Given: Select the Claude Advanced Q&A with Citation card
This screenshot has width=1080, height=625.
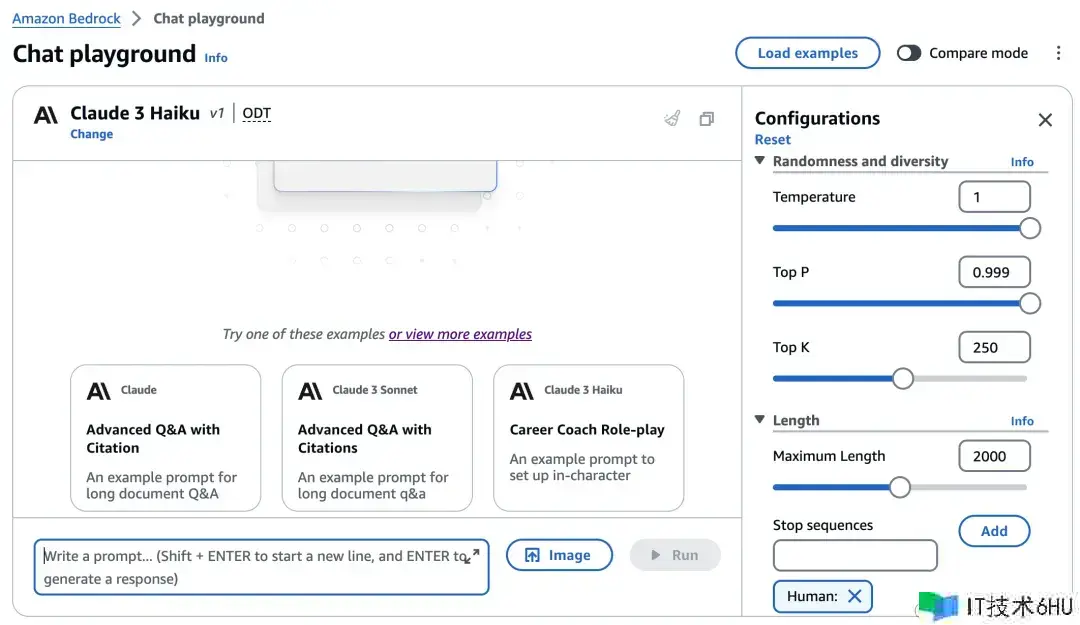Looking at the screenshot, I should pyautogui.click(x=165, y=438).
